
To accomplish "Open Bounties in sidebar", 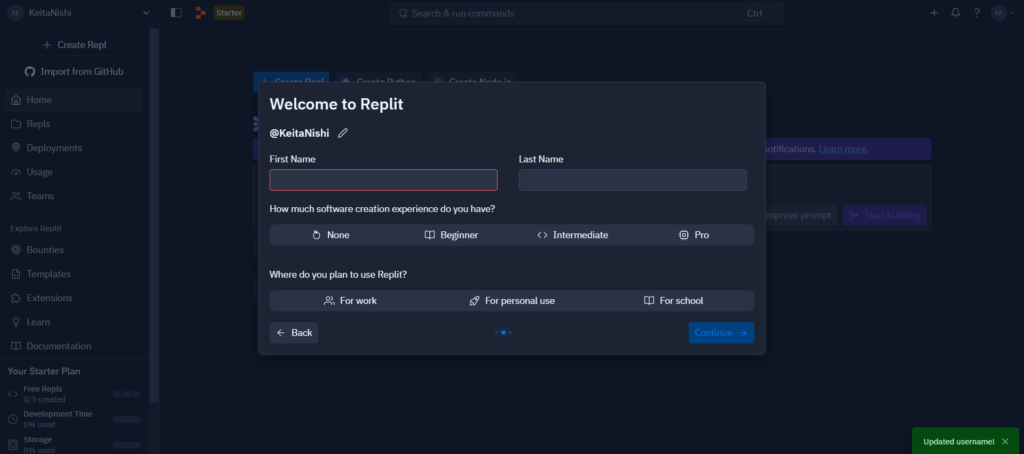I will pos(74,250).
